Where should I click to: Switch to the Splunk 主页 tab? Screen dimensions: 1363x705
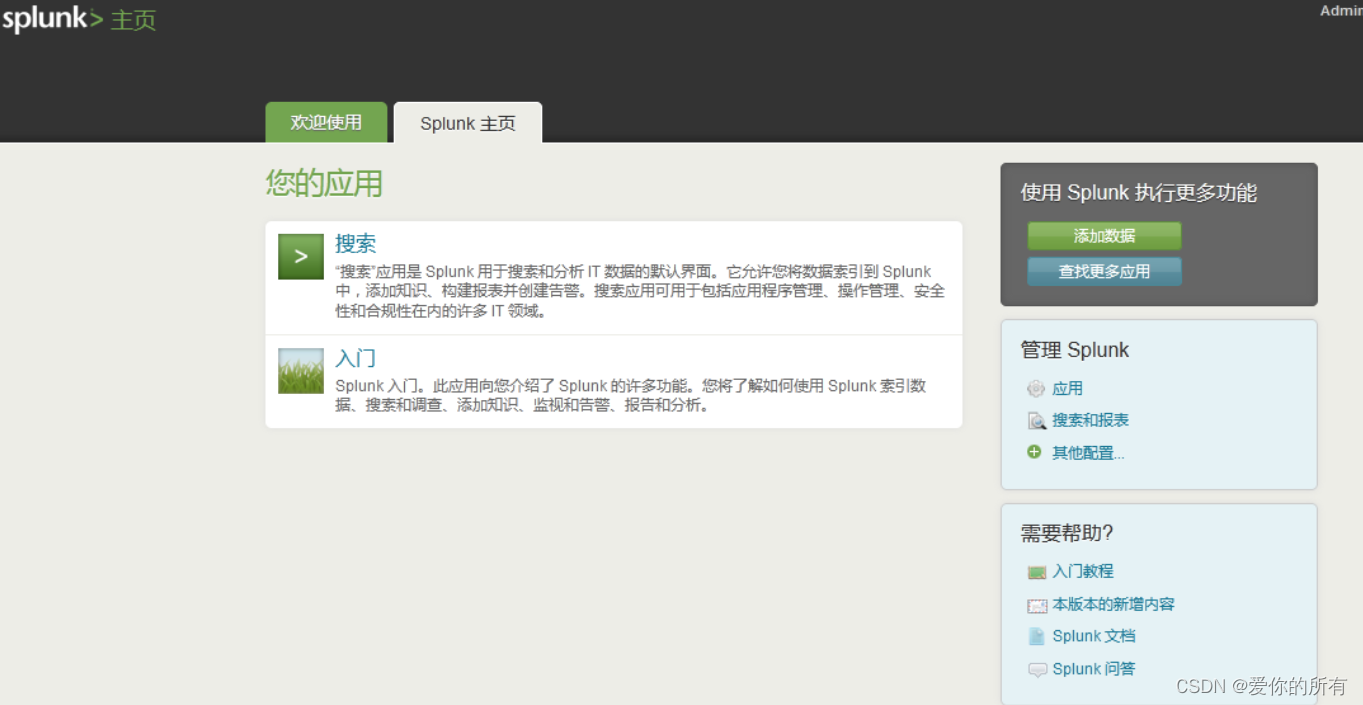click(x=467, y=123)
